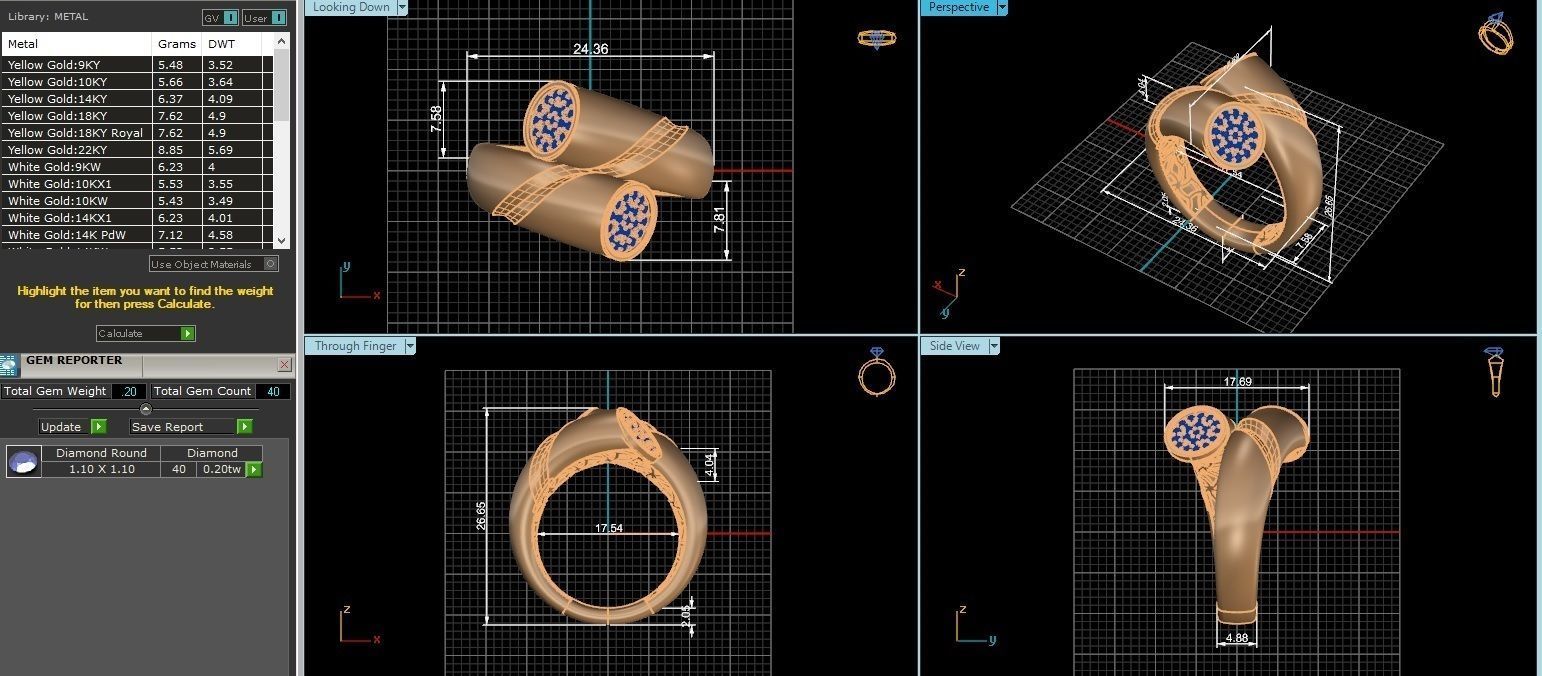Select the White Gold:10KW row
Image resolution: width=1542 pixels, height=676 pixels.
click(137, 201)
